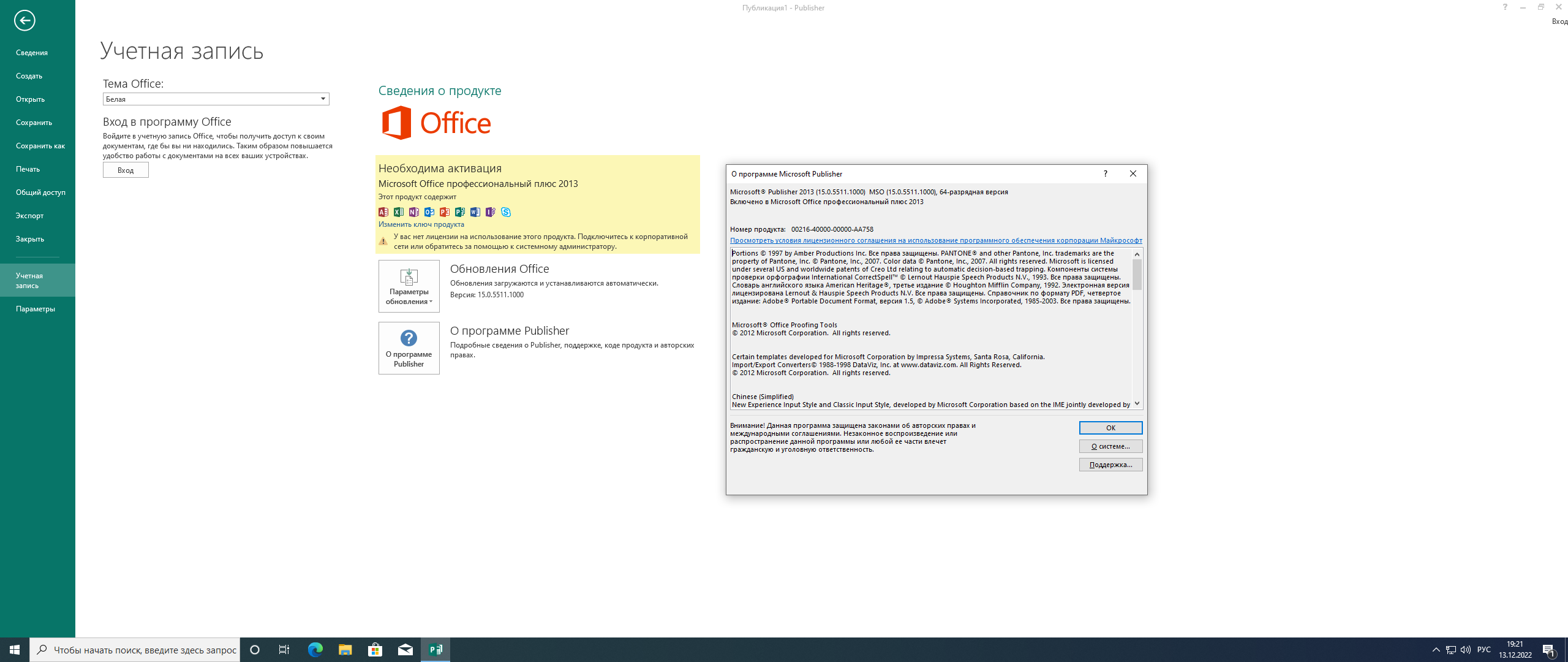Click the Skype/Lync icon in the product contents

click(506, 212)
